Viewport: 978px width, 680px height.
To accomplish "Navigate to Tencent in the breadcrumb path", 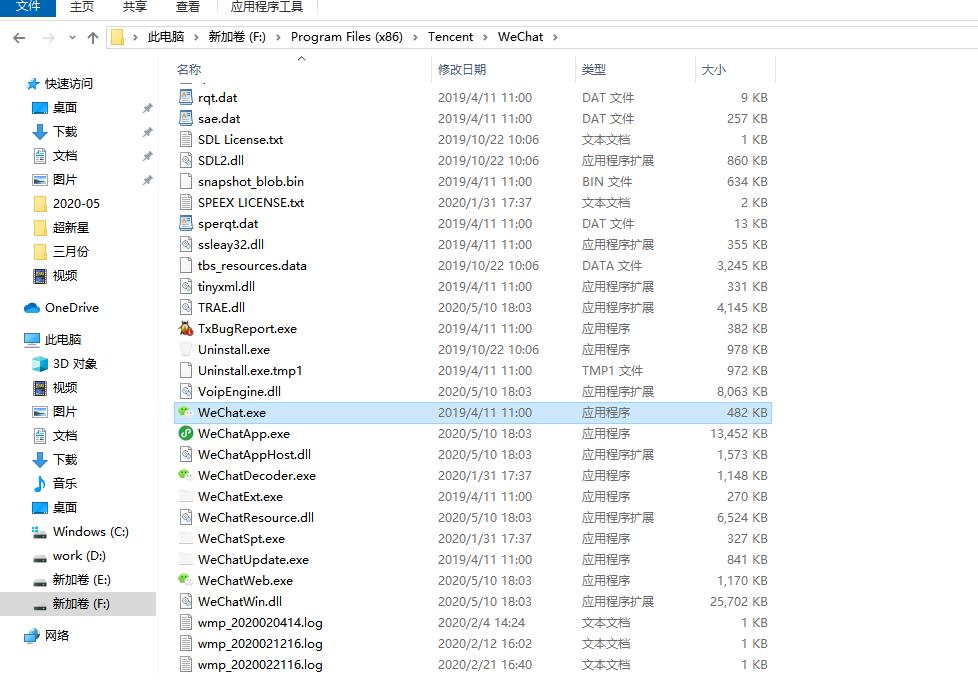I will click(453, 36).
